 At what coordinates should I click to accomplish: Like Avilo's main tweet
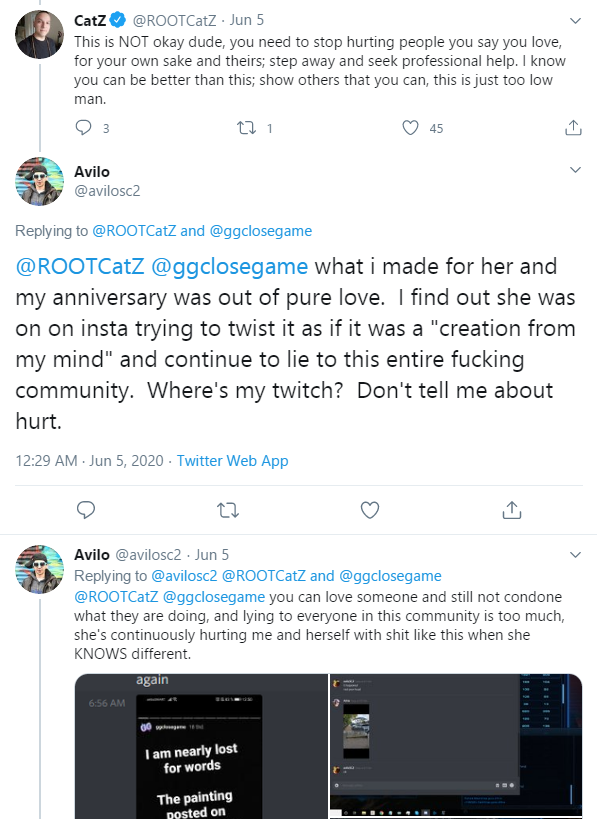(370, 510)
